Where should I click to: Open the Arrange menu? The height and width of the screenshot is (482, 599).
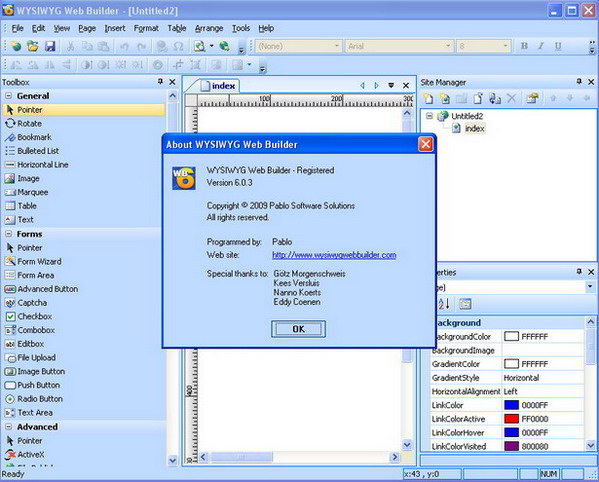pyautogui.click(x=209, y=28)
